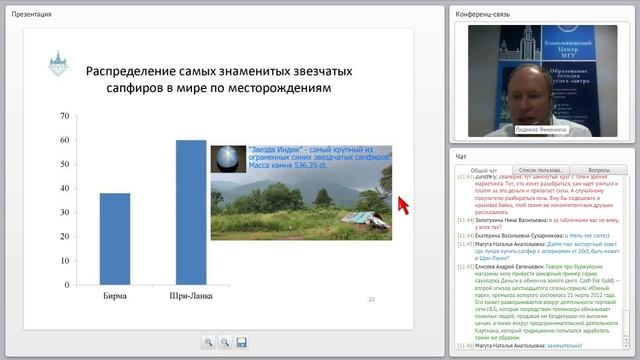Click the star sapphire photo on slide
640x360 pixels.
228,159
